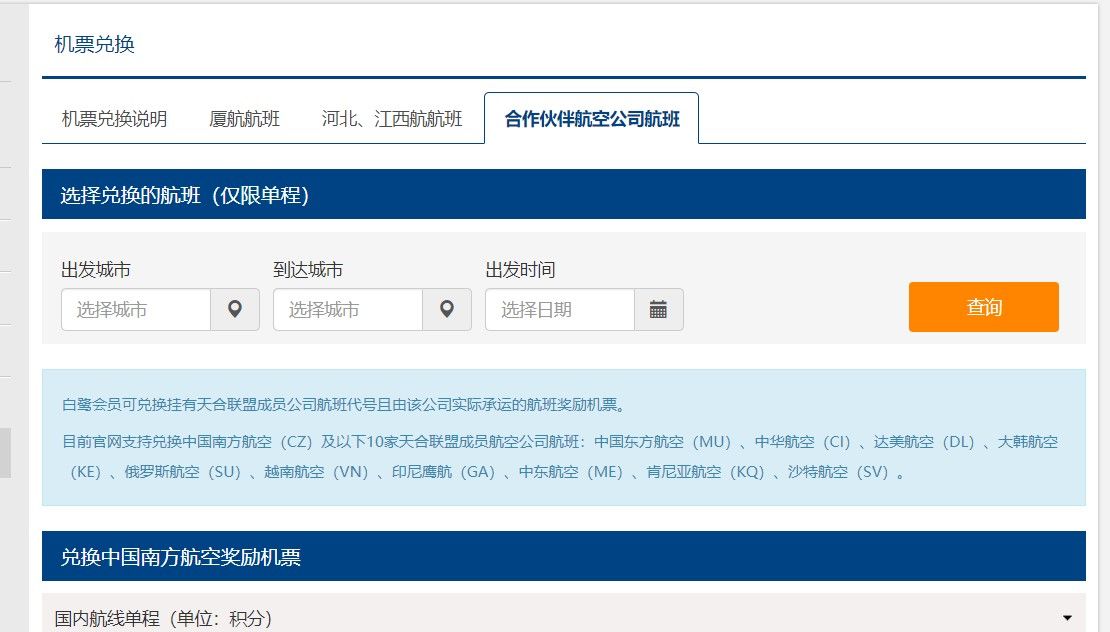This screenshot has height=632, width=1110.
Task: Click the 到达城市 label
Action: point(308,270)
